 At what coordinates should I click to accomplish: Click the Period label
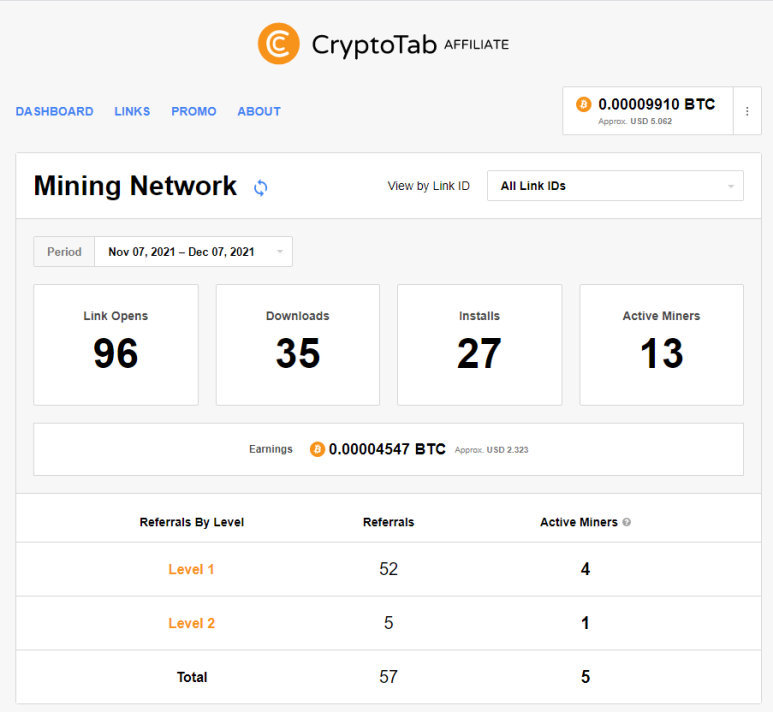click(x=64, y=252)
